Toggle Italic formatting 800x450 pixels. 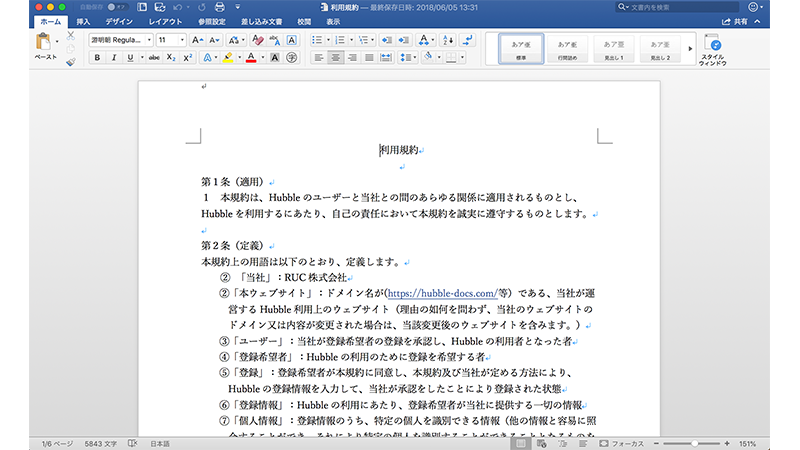point(114,58)
